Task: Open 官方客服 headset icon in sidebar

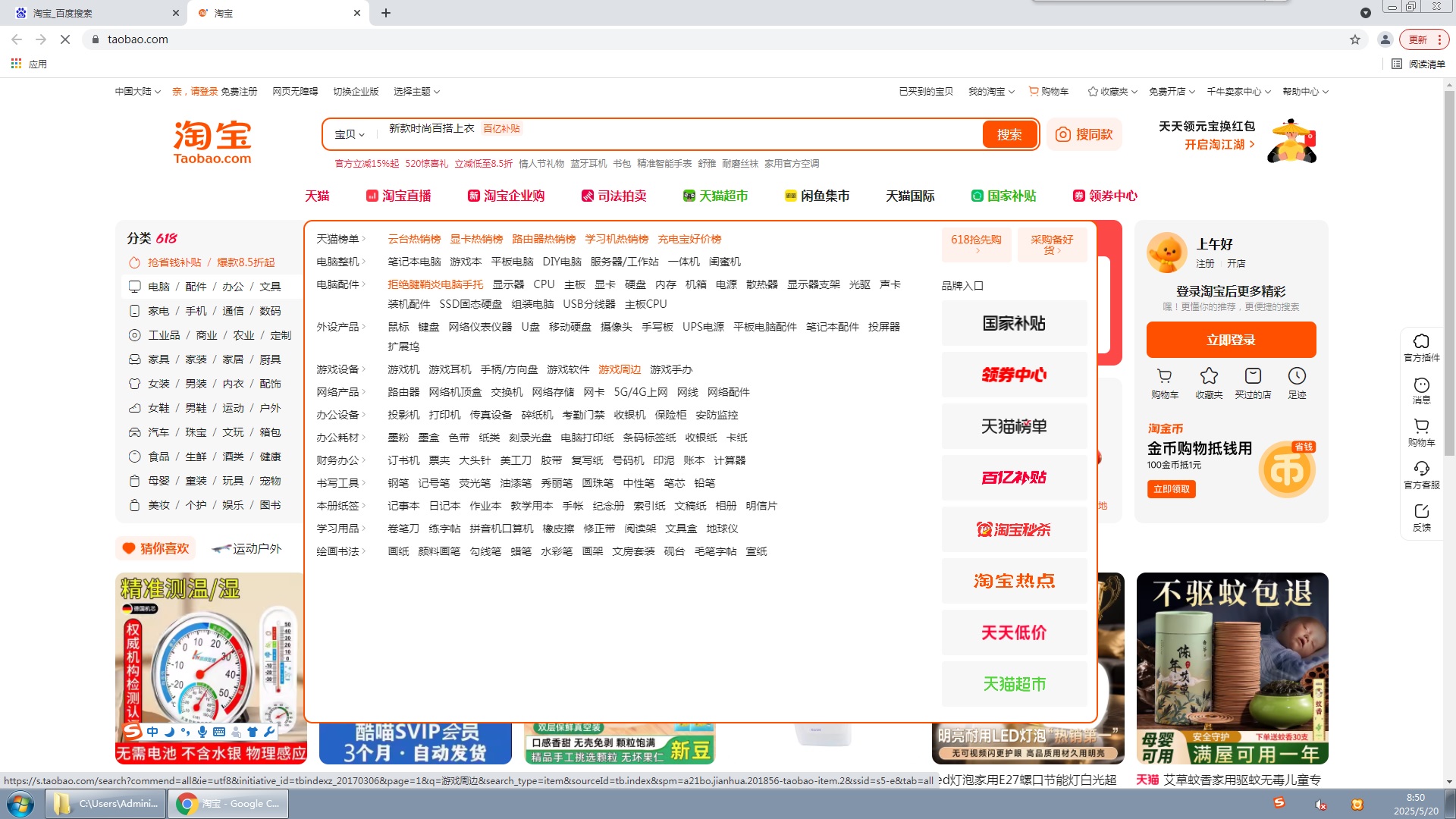Action: 1421,469
